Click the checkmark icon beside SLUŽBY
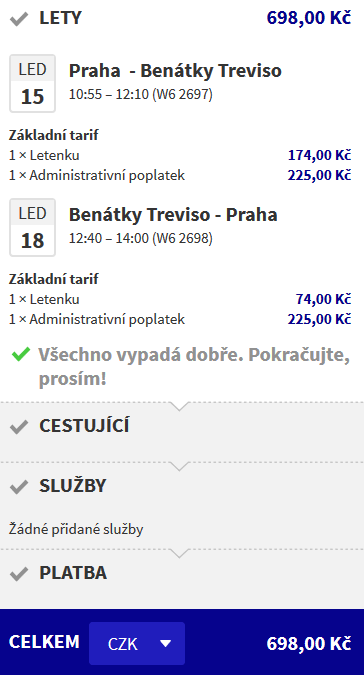364x675 pixels. click(x=19, y=487)
